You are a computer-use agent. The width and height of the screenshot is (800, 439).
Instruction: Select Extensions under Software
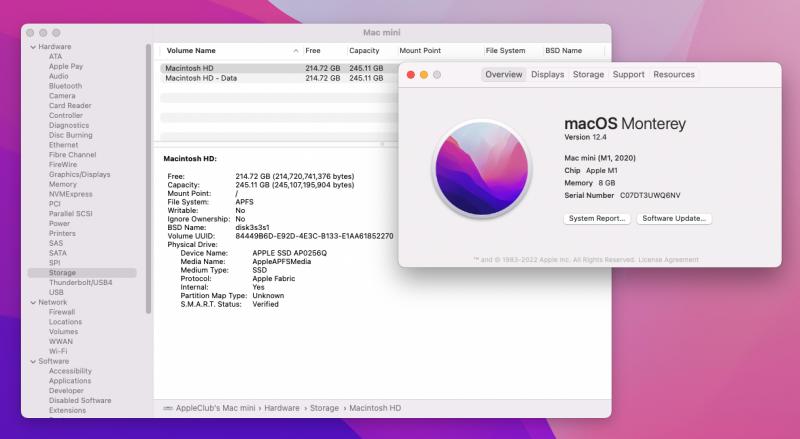click(x=67, y=410)
